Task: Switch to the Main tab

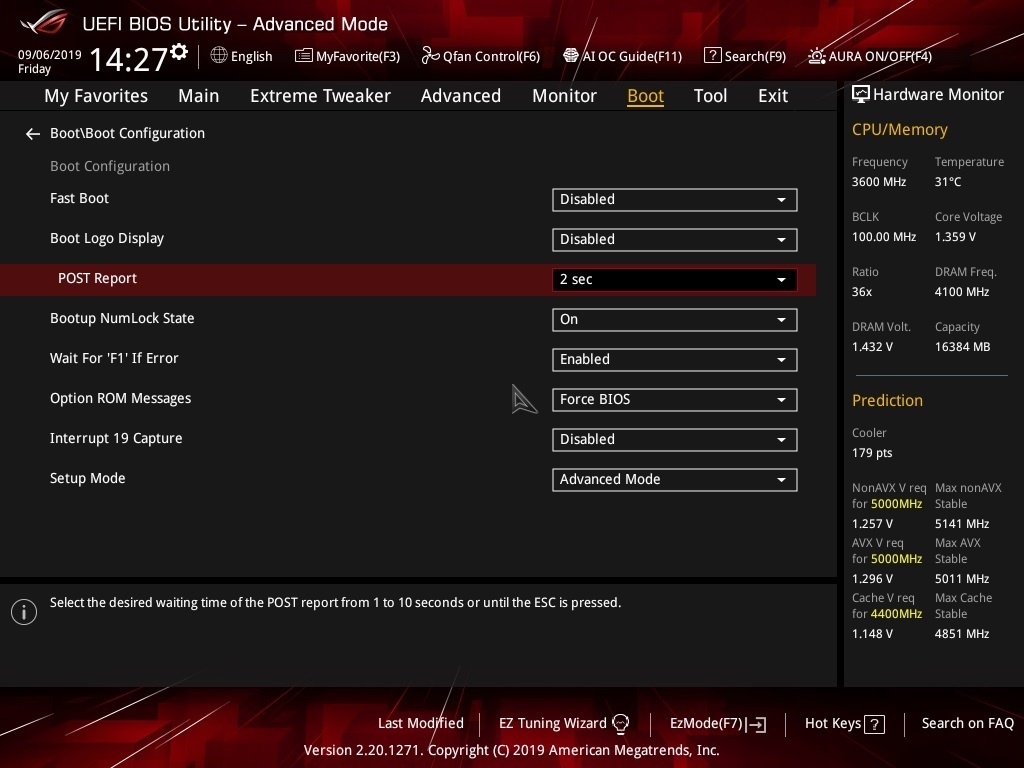Action: [199, 96]
